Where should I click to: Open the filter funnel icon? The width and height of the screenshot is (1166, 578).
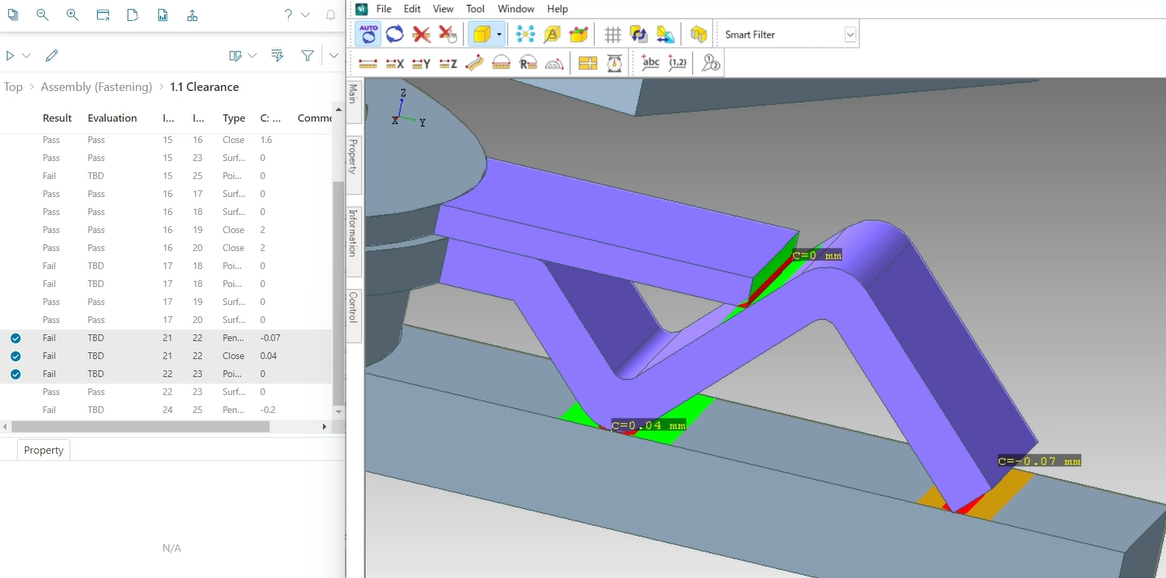tap(307, 56)
